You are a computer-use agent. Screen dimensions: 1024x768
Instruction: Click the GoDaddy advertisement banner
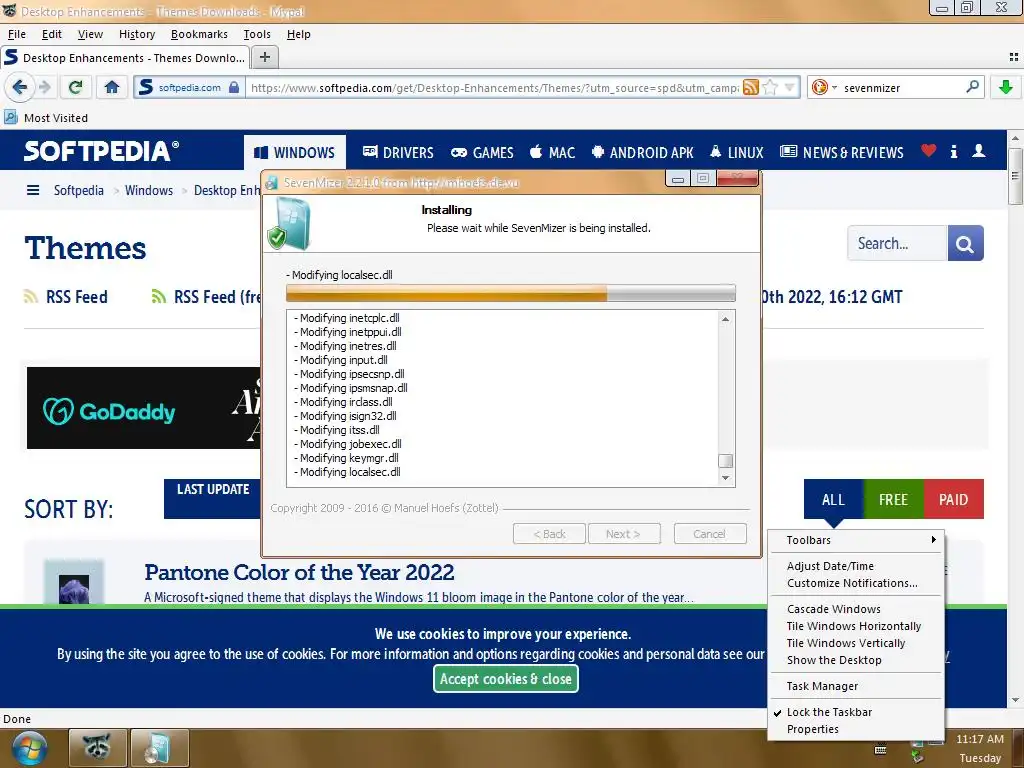tap(143, 408)
